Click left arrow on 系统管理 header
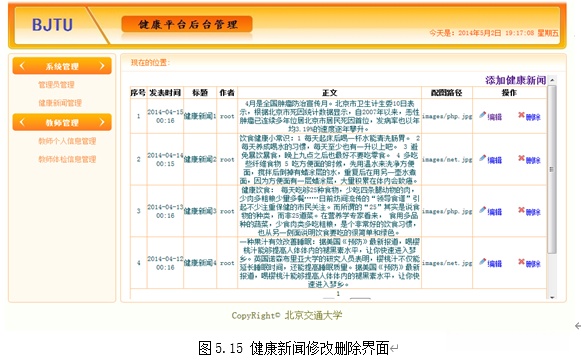The height and width of the screenshot is (360, 581). 21,66
